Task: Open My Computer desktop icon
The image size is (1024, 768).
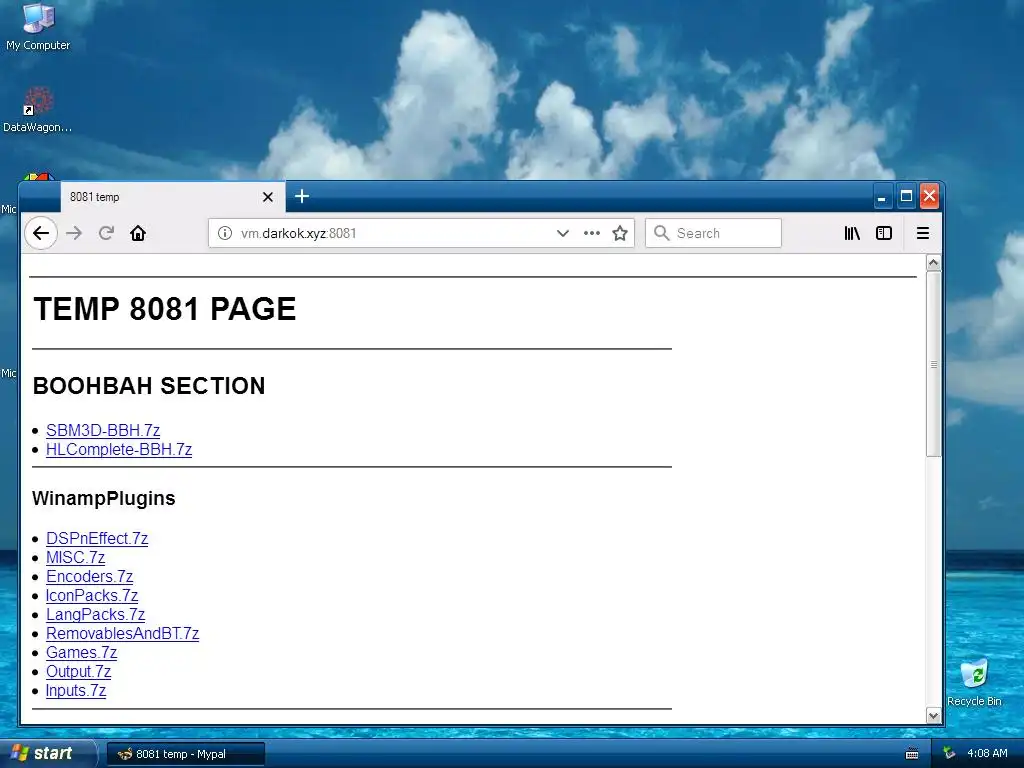Action: pyautogui.click(x=38, y=26)
